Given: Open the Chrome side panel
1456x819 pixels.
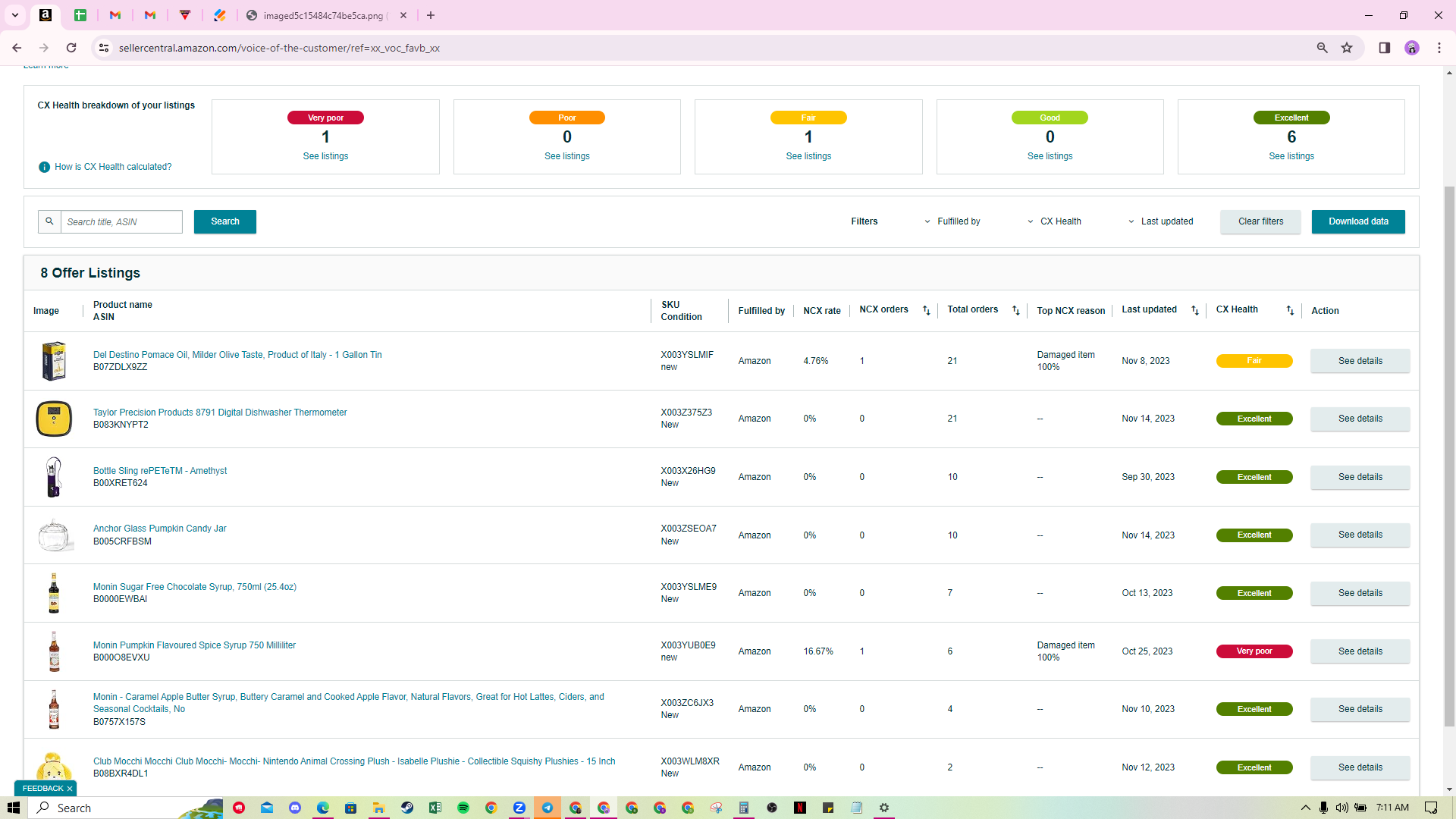Looking at the screenshot, I should [x=1384, y=48].
